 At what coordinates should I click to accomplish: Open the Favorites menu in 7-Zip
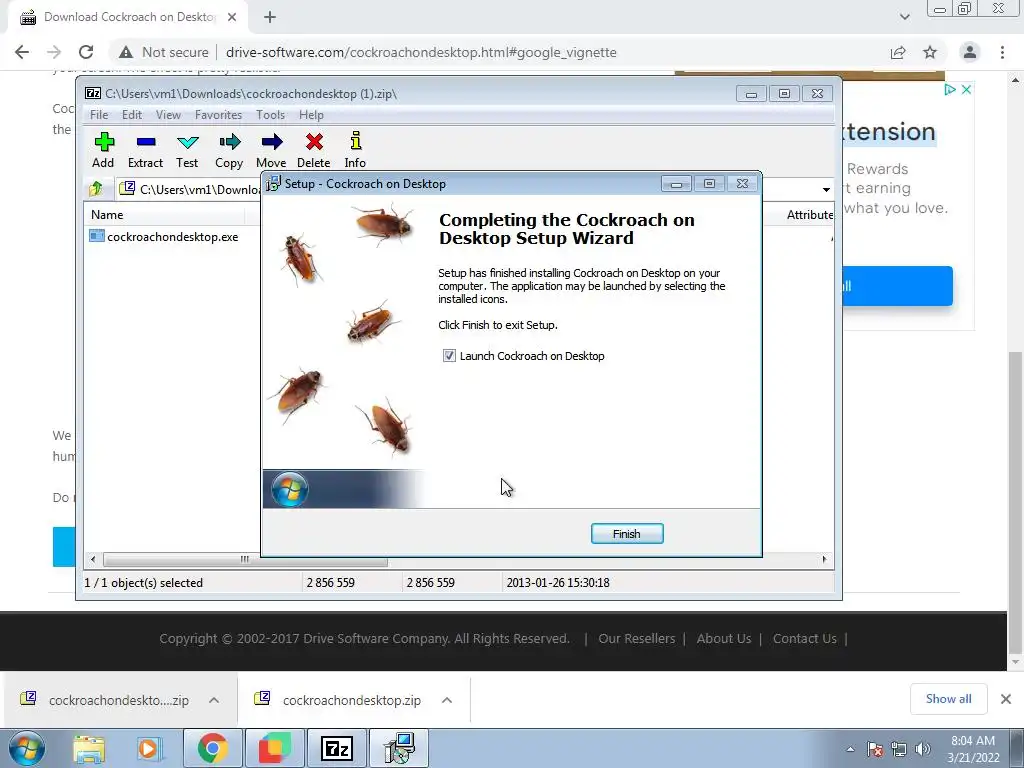(218, 115)
